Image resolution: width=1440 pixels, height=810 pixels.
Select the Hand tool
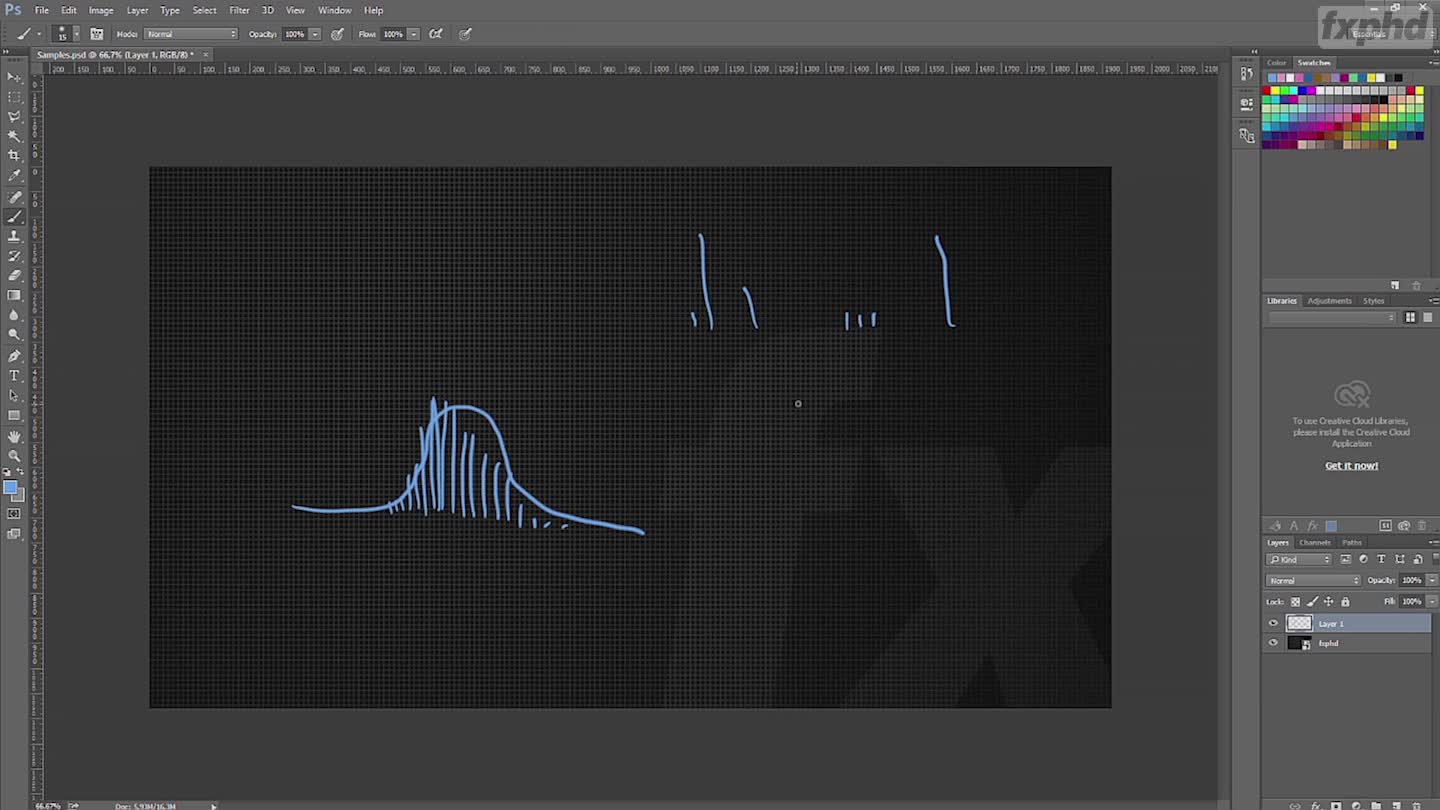pos(14,436)
